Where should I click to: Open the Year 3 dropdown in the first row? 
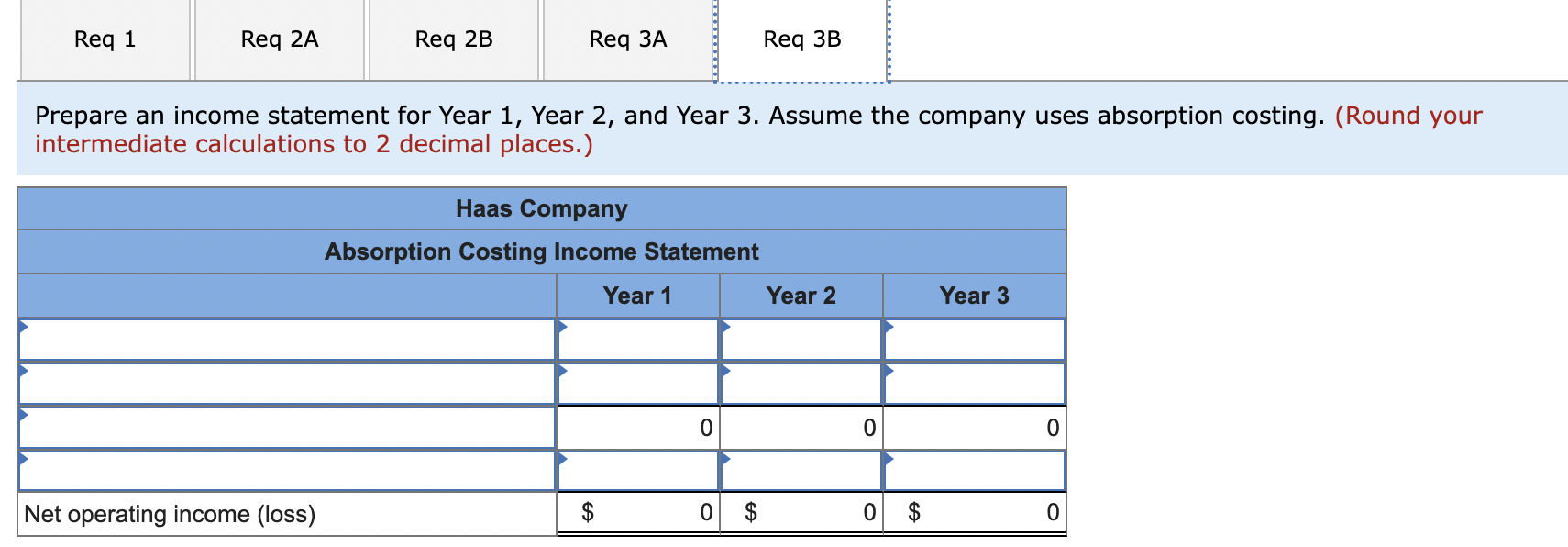coord(972,340)
